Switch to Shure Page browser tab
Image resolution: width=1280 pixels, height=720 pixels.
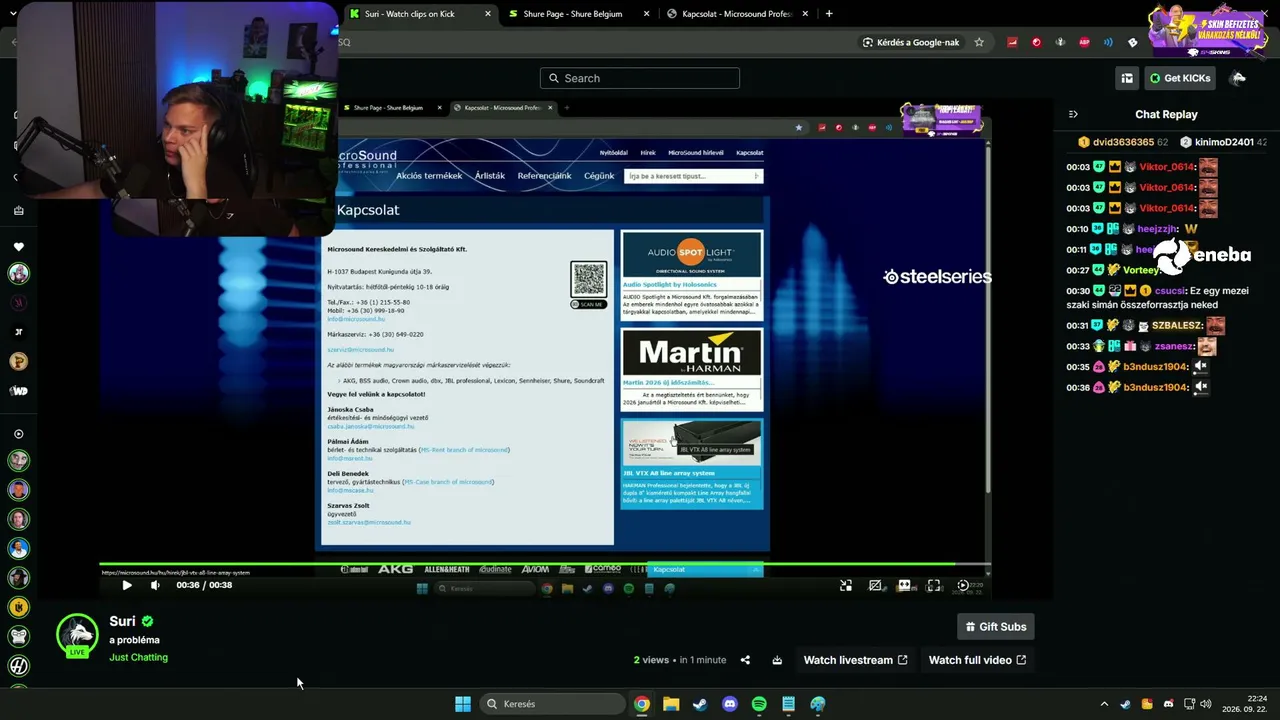coord(573,14)
